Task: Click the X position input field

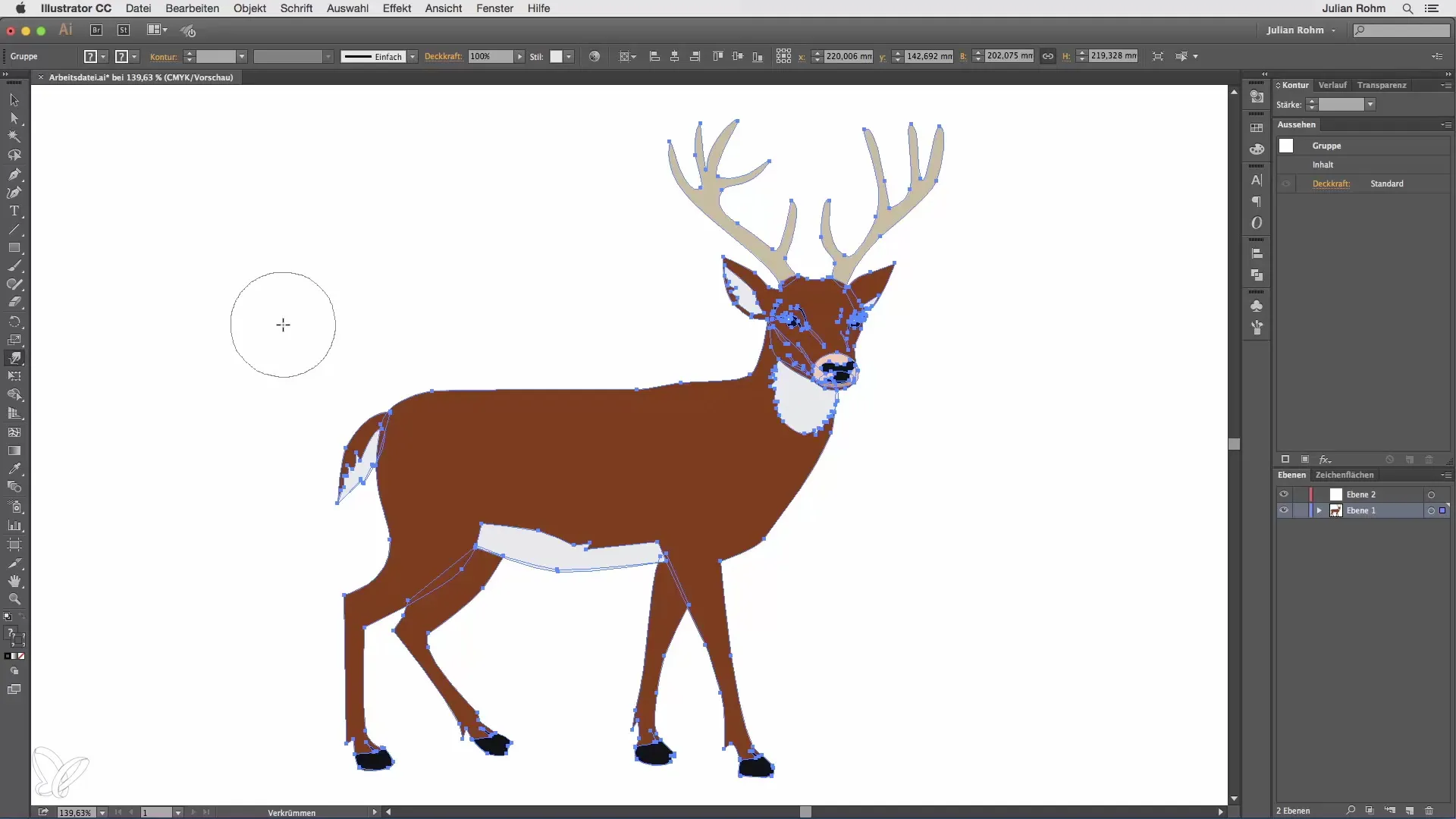Action: [x=848, y=56]
